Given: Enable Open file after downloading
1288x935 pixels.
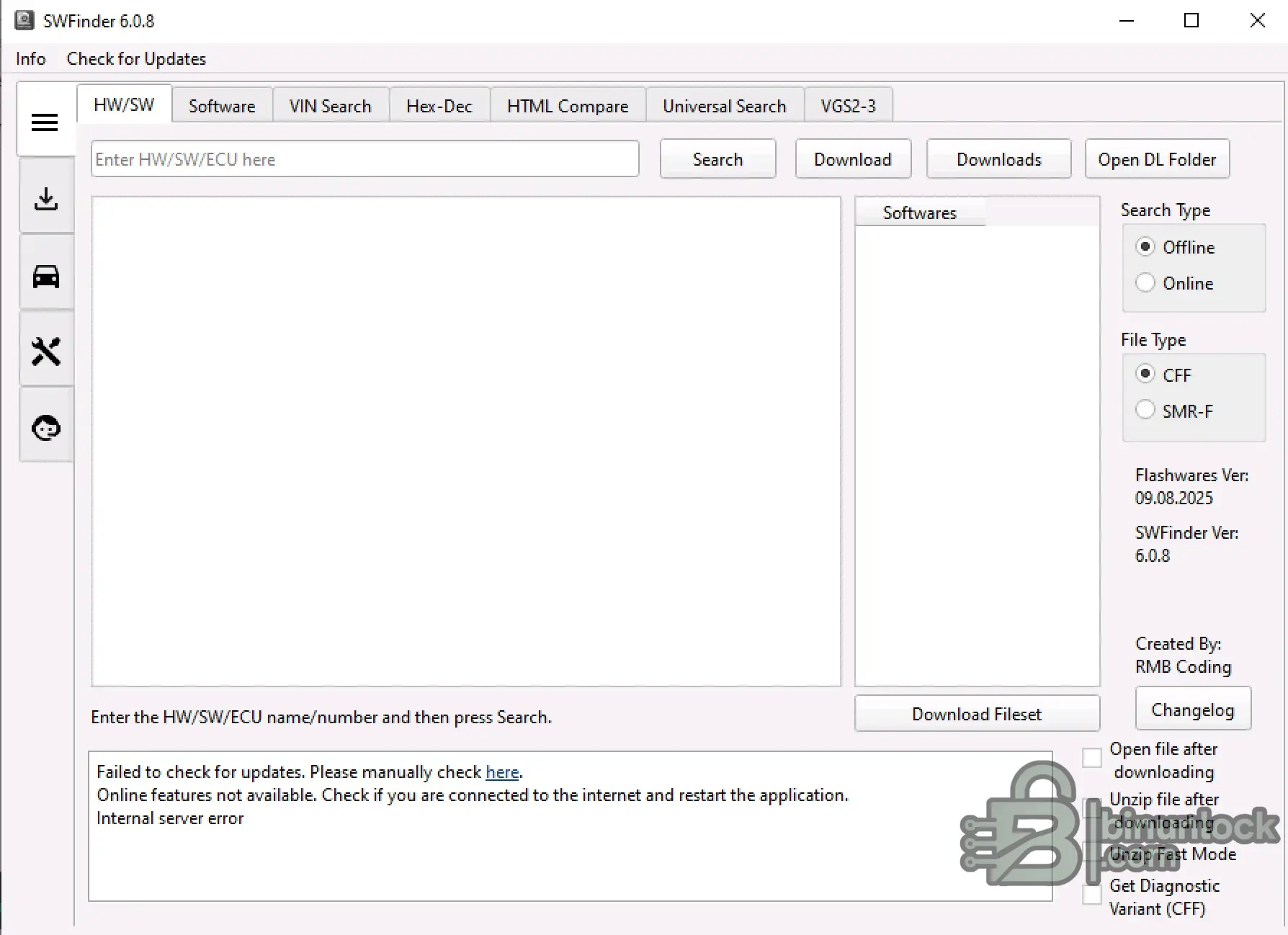Looking at the screenshot, I should point(1092,758).
